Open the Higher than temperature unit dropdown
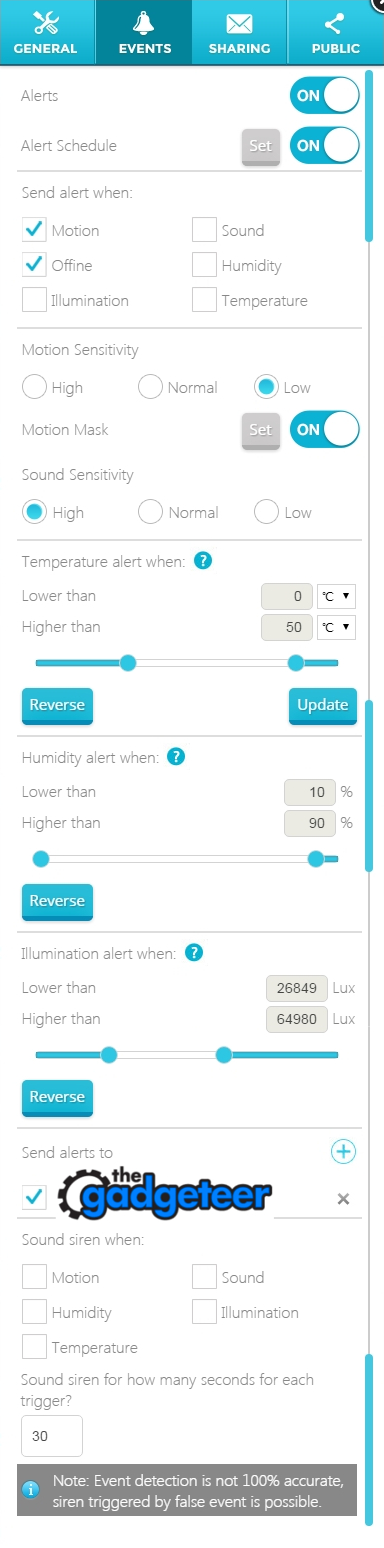 click(x=336, y=628)
